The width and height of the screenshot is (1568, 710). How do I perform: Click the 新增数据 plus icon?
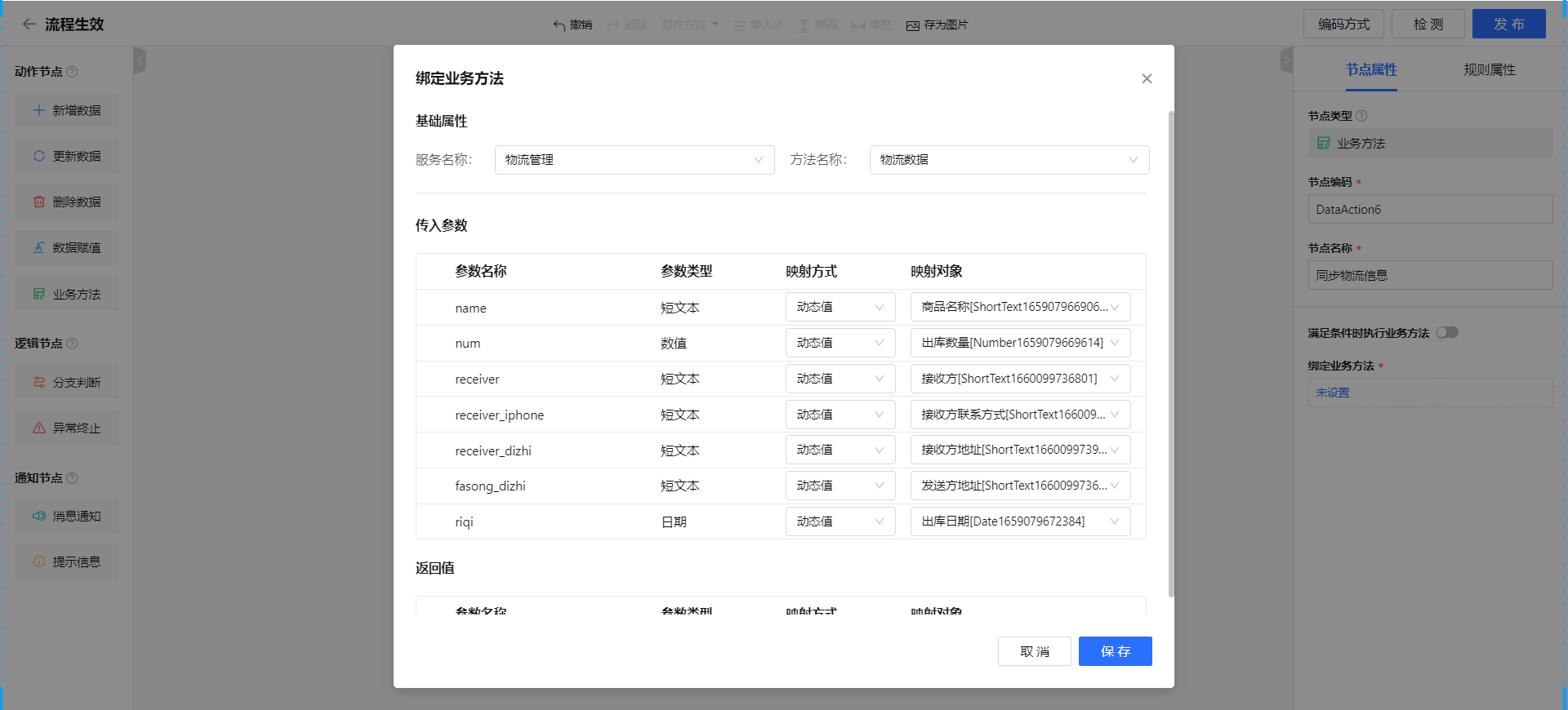(x=38, y=110)
